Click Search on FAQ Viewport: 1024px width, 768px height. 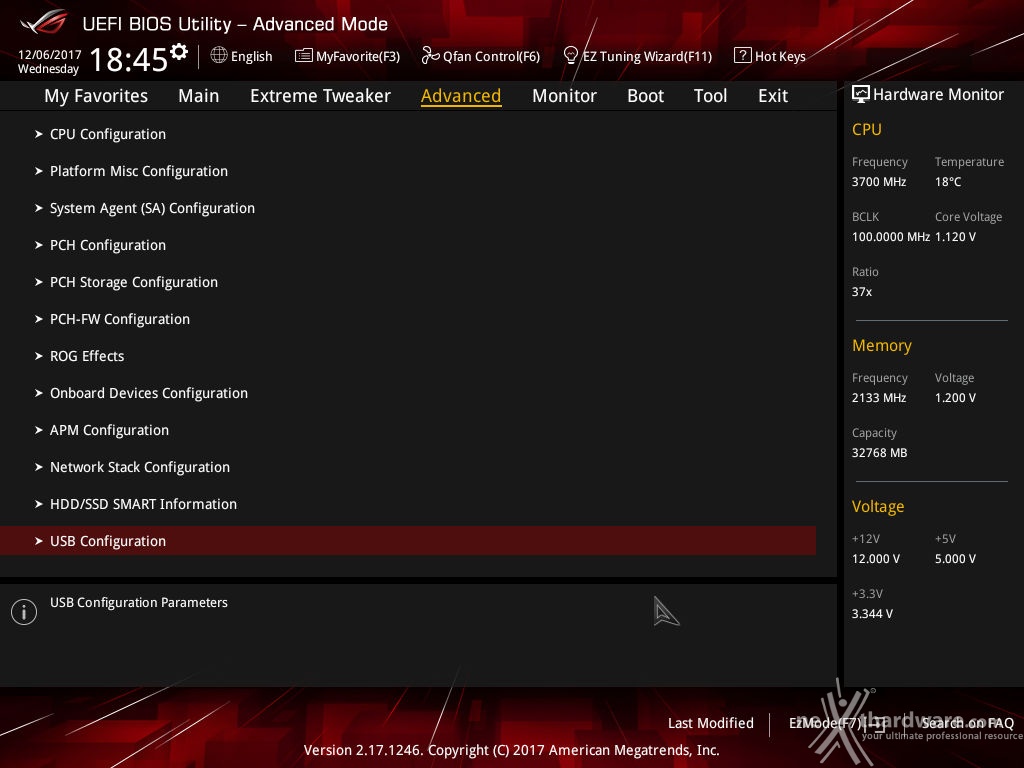click(967, 723)
